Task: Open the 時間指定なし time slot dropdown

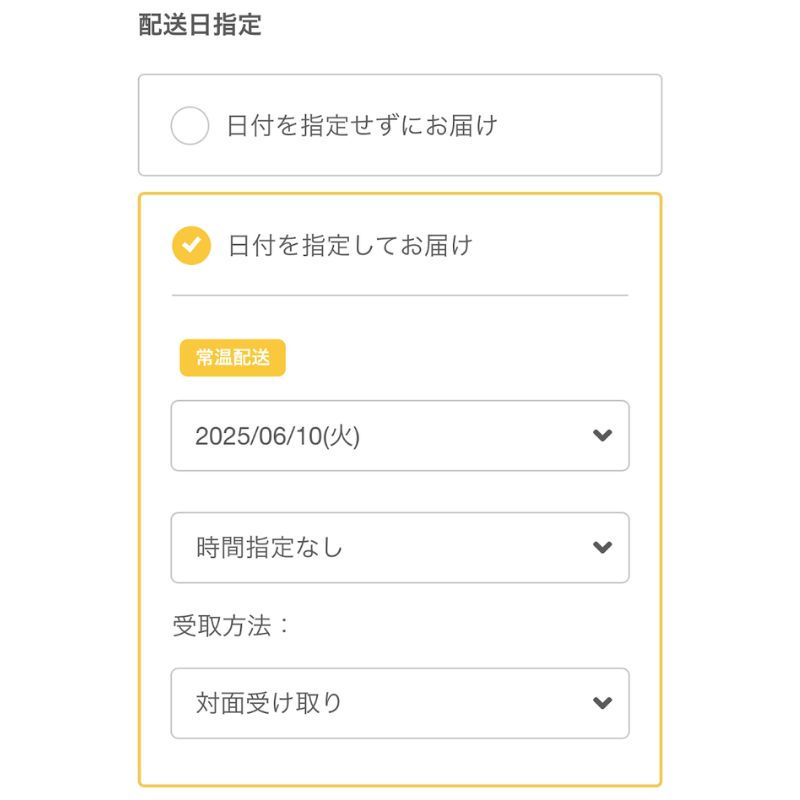Action: point(400,547)
